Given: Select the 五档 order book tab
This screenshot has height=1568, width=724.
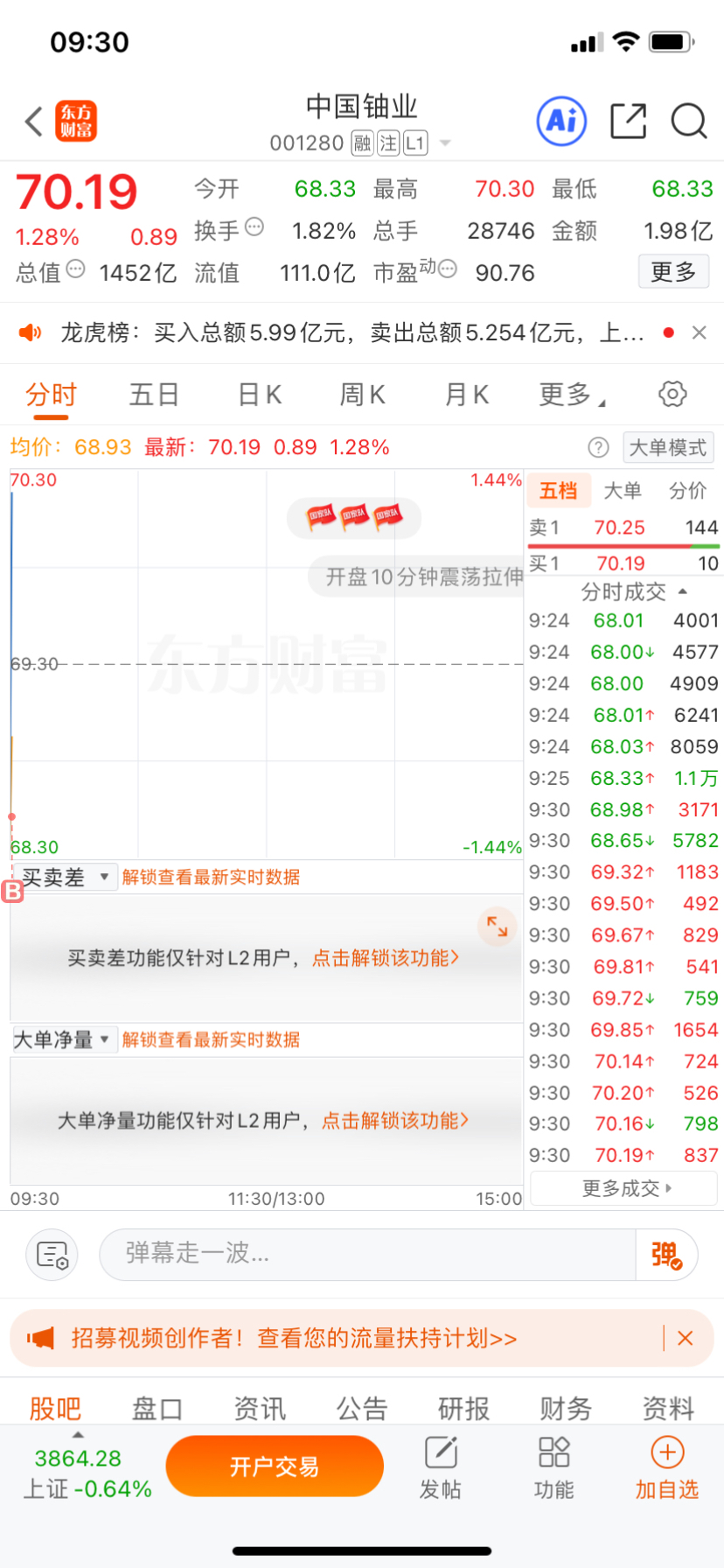Looking at the screenshot, I should pyautogui.click(x=559, y=490).
